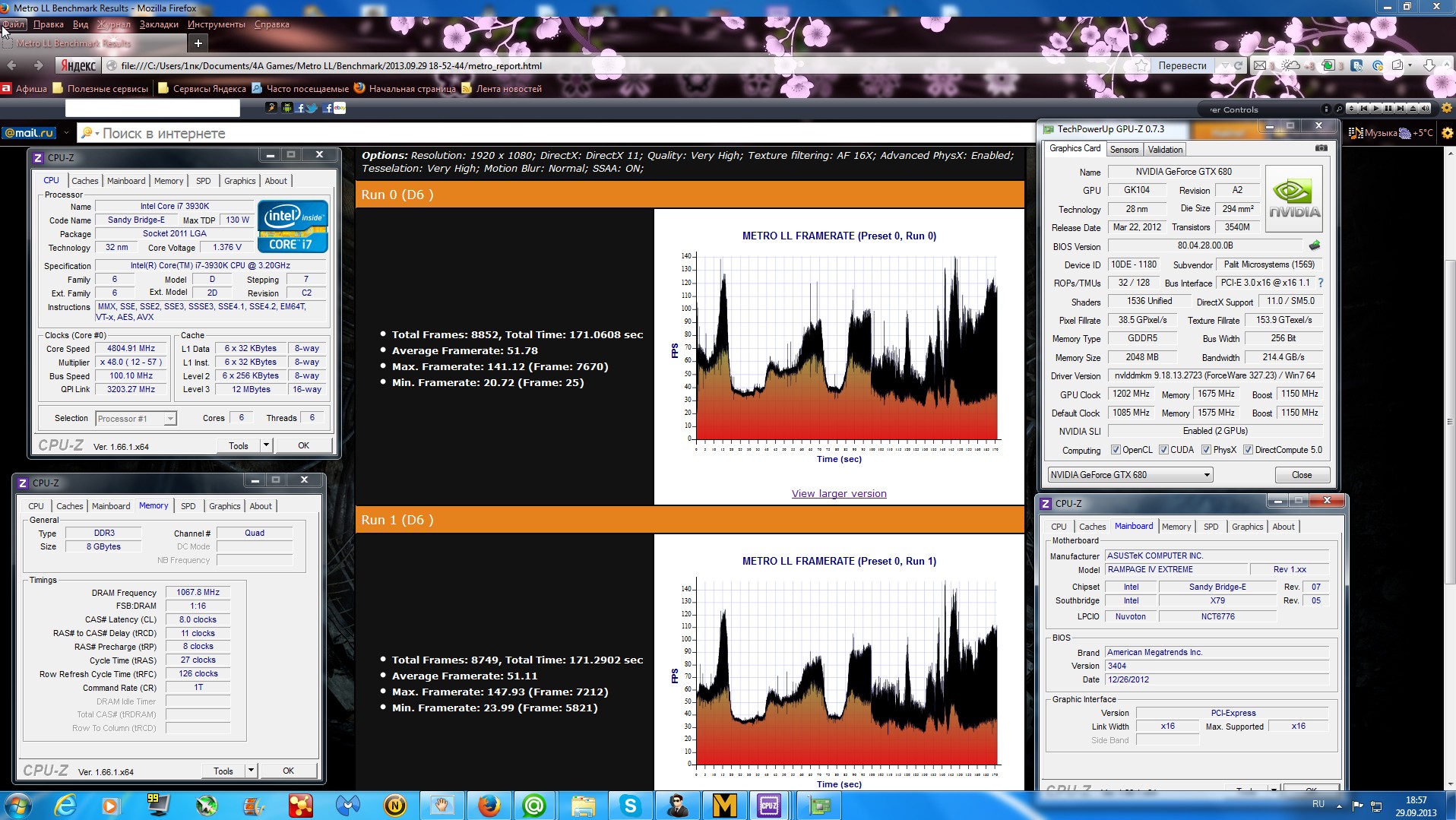The image size is (1456, 820).
Task: Open the Tools dropdown arrow in CPU-Z
Action: tap(266, 445)
